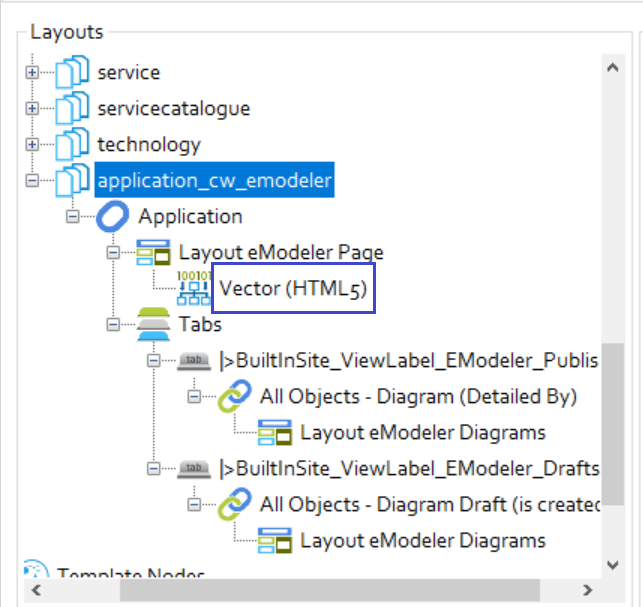Click the servicecatalogue layout icon
This screenshot has width=643, height=607.
click(72, 109)
